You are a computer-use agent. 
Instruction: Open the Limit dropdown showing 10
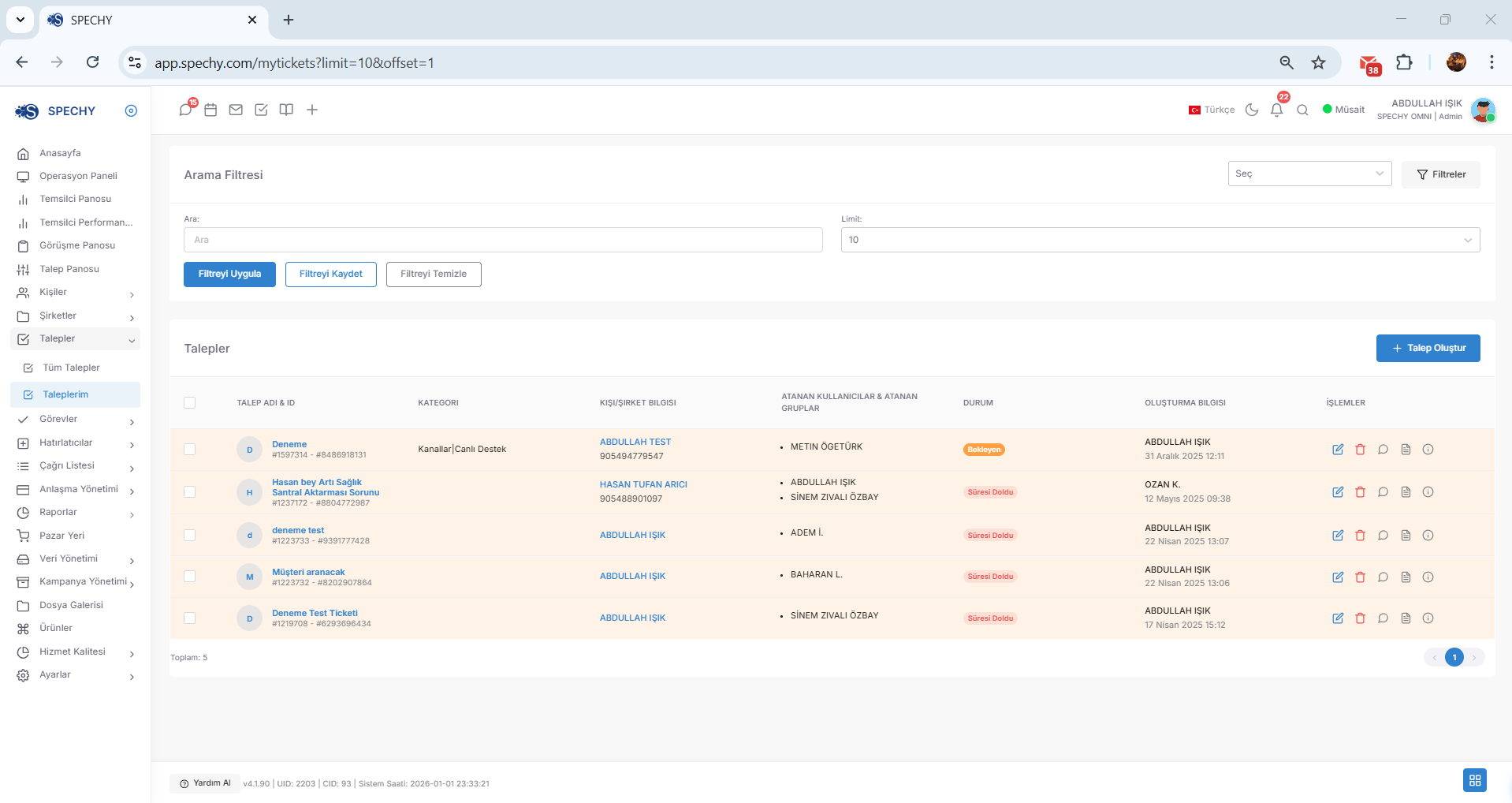point(1160,240)
